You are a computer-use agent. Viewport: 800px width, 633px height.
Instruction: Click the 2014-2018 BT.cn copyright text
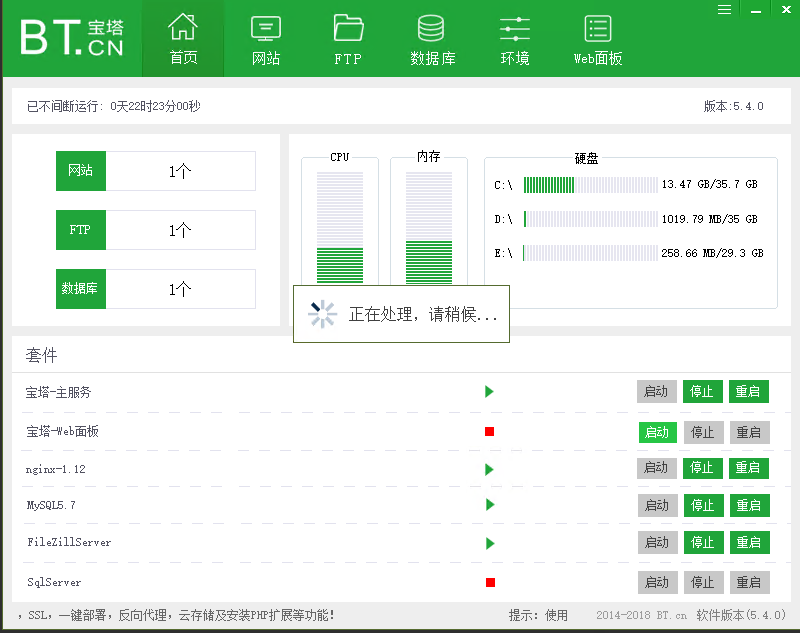(641, 616)
